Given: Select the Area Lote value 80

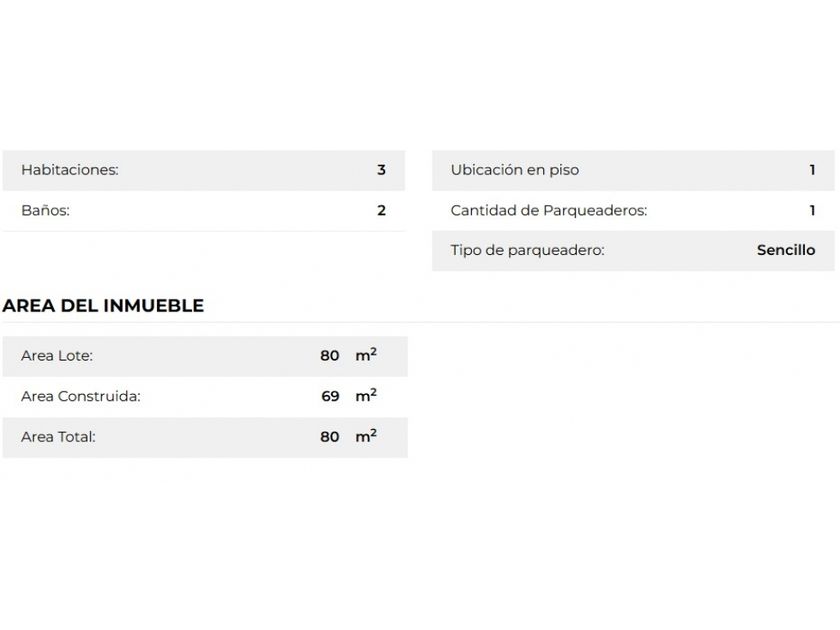Looking at the screenshot, I should click(x=330, y=356).
